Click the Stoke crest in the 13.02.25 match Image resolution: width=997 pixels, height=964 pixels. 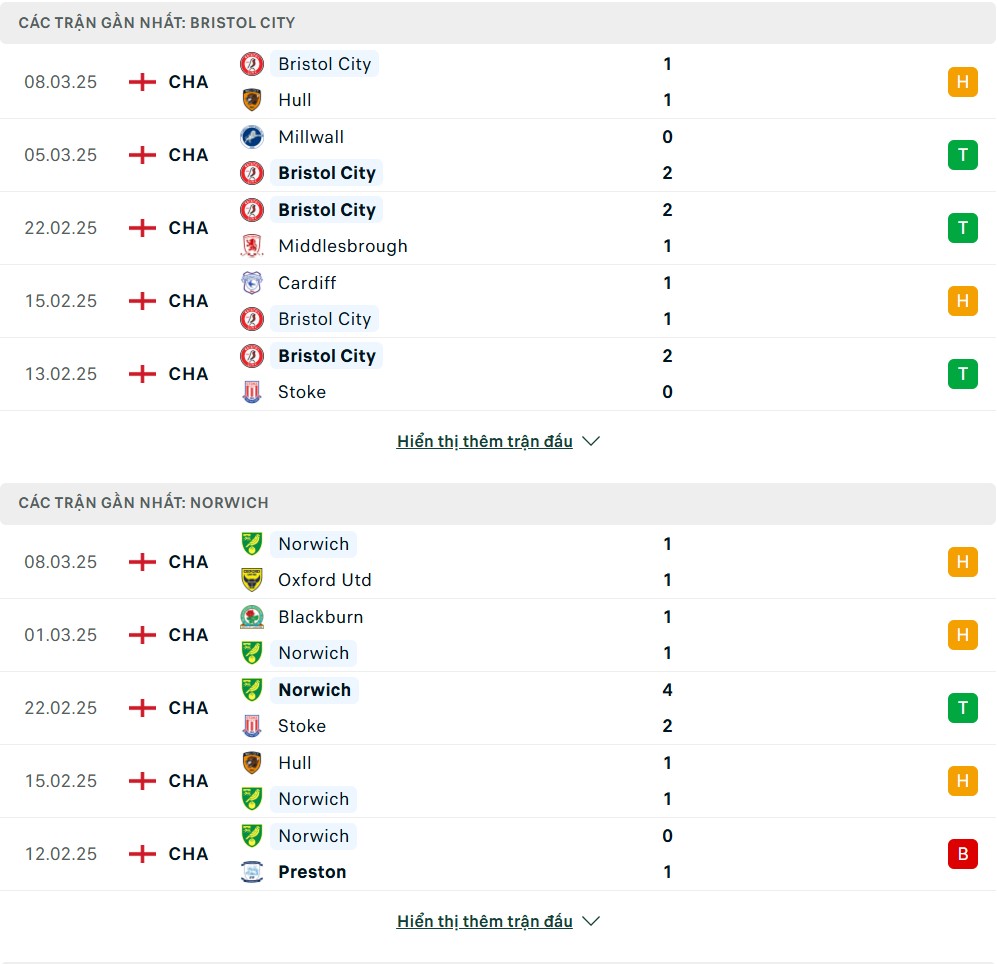pyautogui.click(x=252, y=392)
